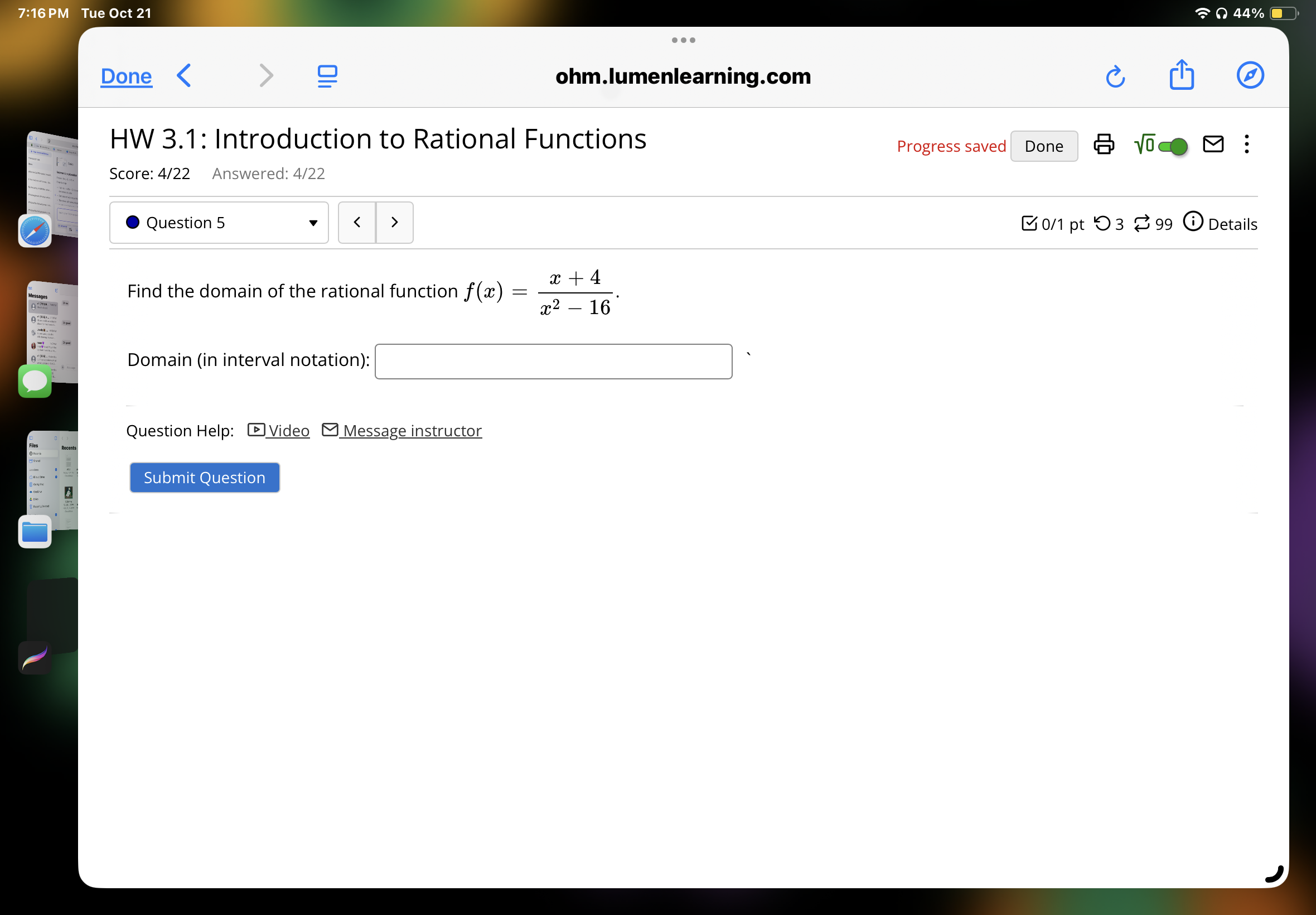
Task: Click inside the Domain interval notation field
Action: click(551, 360)
